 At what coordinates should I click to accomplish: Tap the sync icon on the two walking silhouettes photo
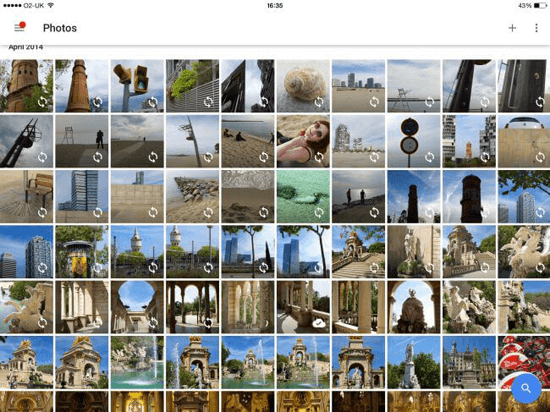coord(374,212)
